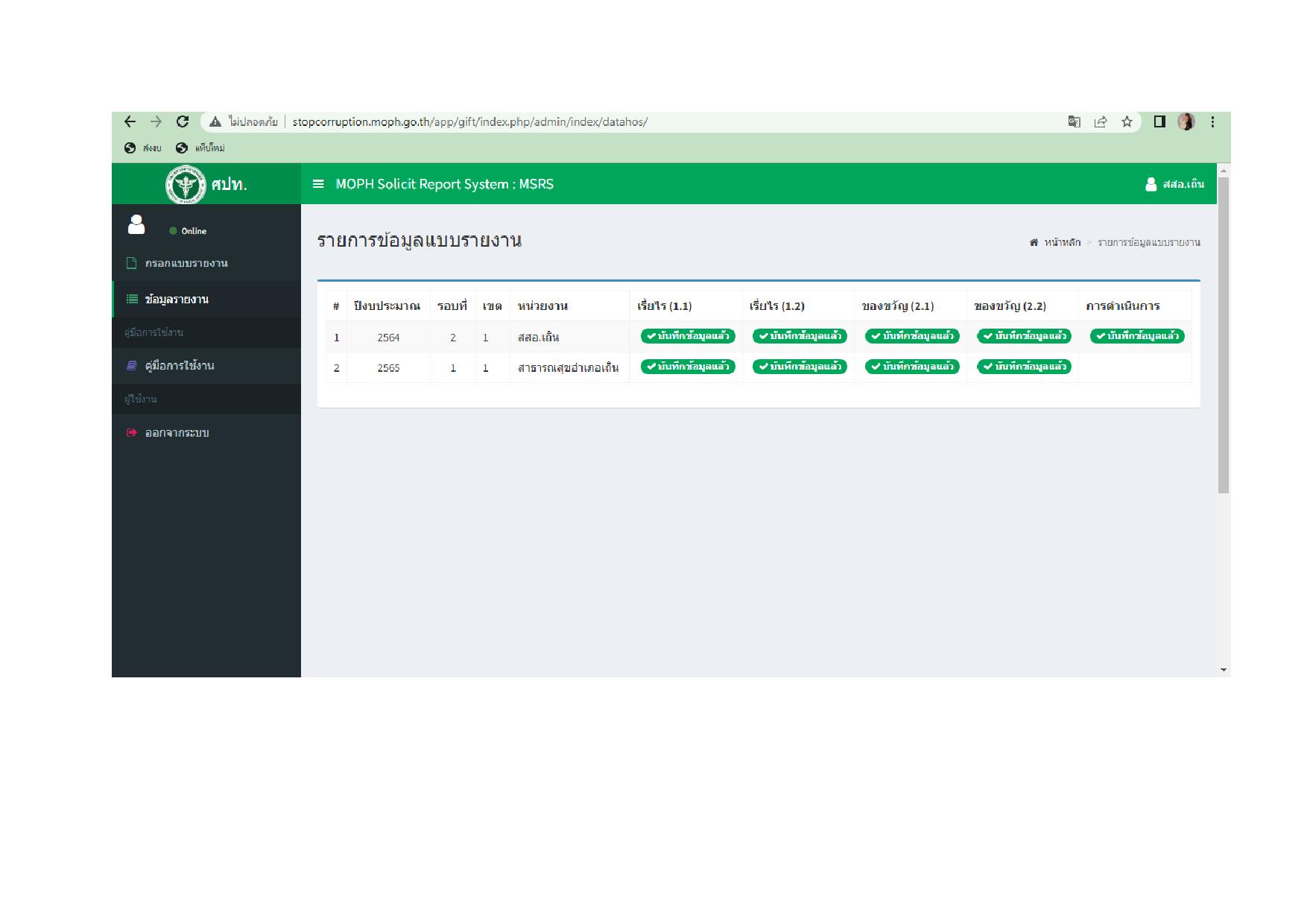Click the ปีงบประมาณ column header
Viewport: 1307px width, 924px height.
click(387, 306)
